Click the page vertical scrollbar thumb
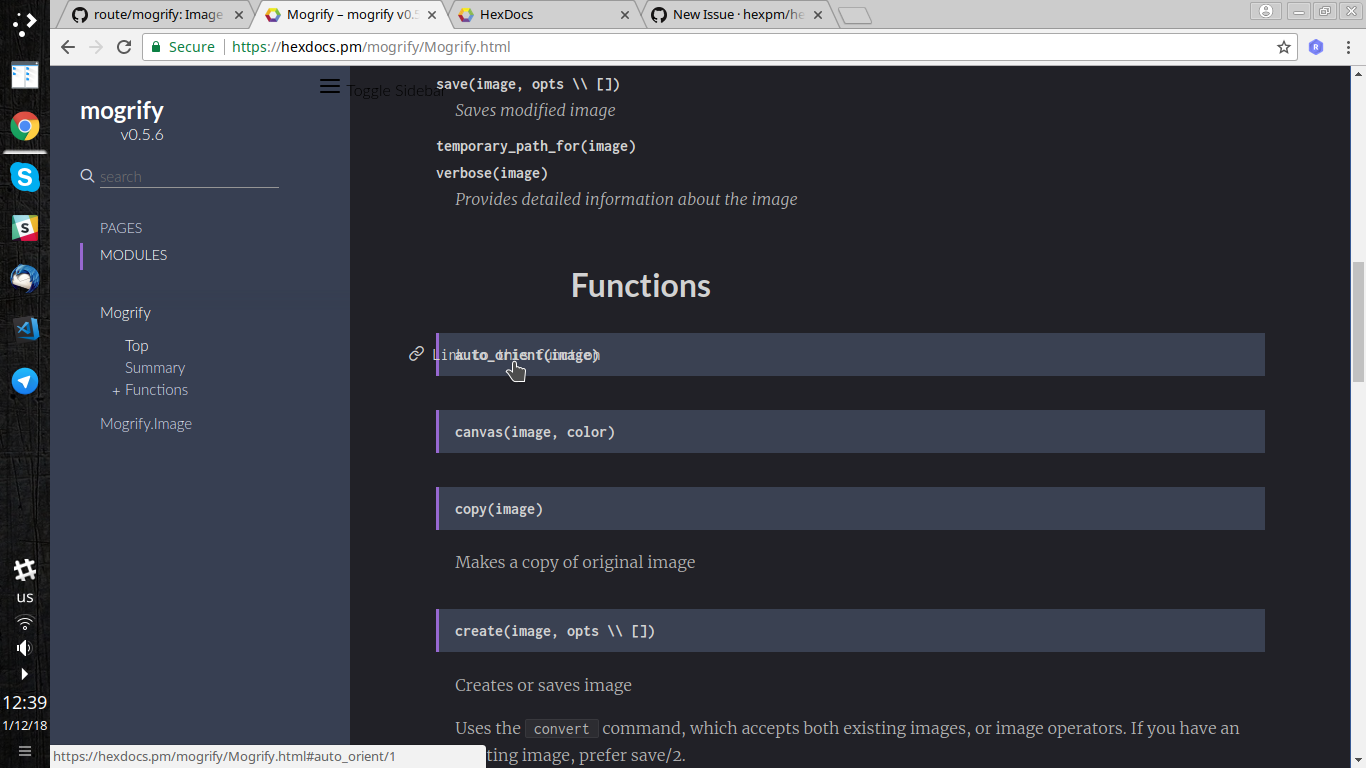 point(1358,321)
